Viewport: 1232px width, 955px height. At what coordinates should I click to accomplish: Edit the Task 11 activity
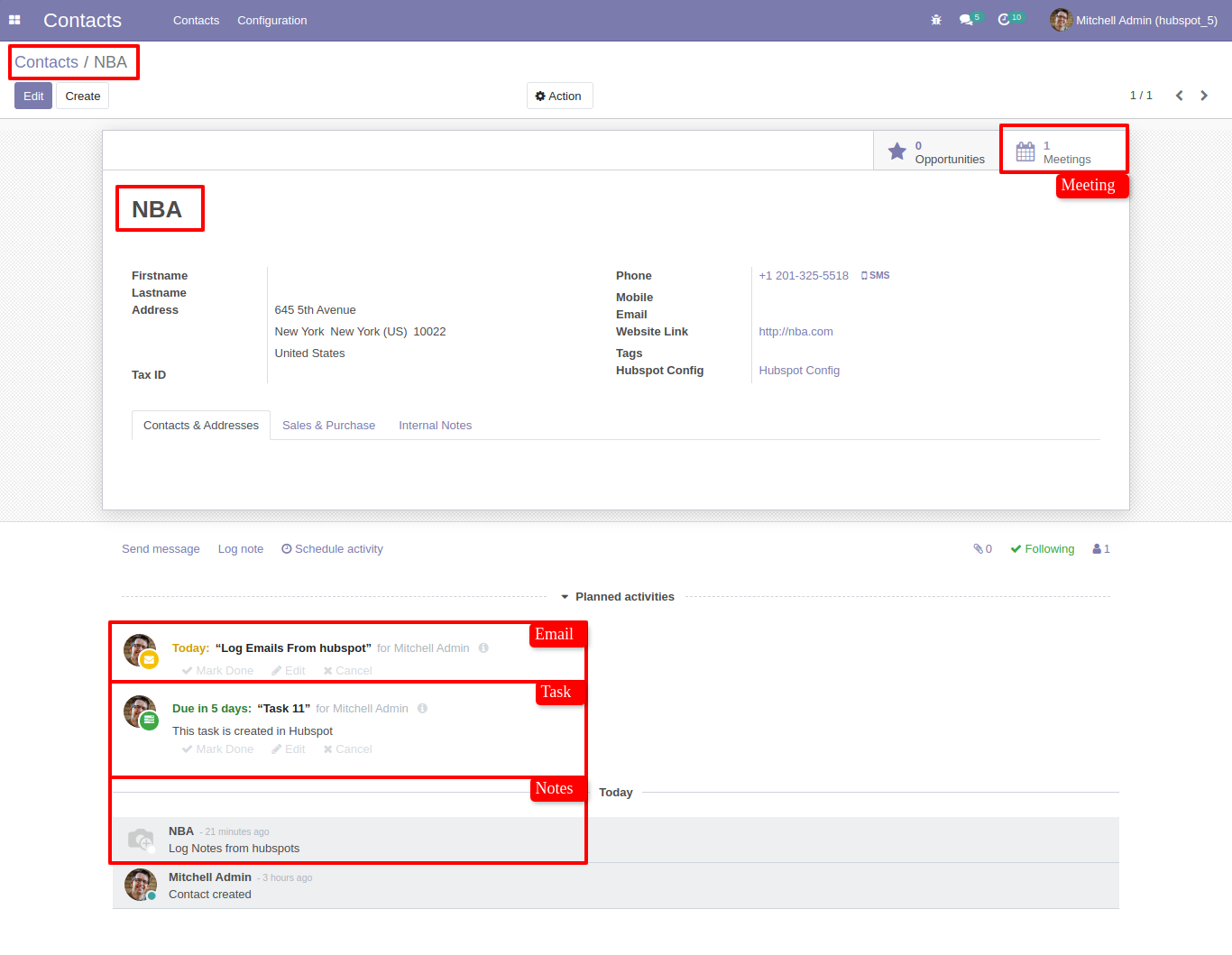[x=289, y=749]
